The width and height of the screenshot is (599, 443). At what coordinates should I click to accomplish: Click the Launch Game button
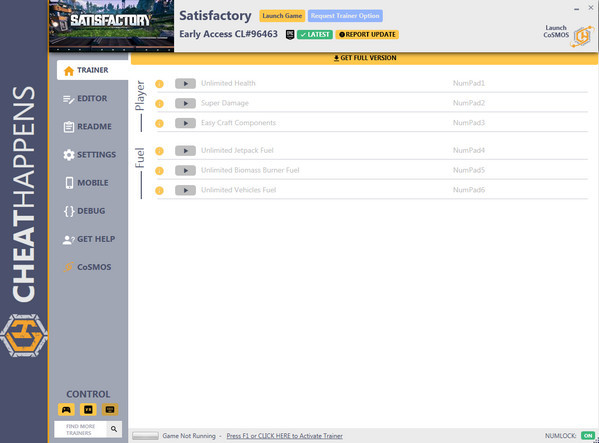click(282, 16)
